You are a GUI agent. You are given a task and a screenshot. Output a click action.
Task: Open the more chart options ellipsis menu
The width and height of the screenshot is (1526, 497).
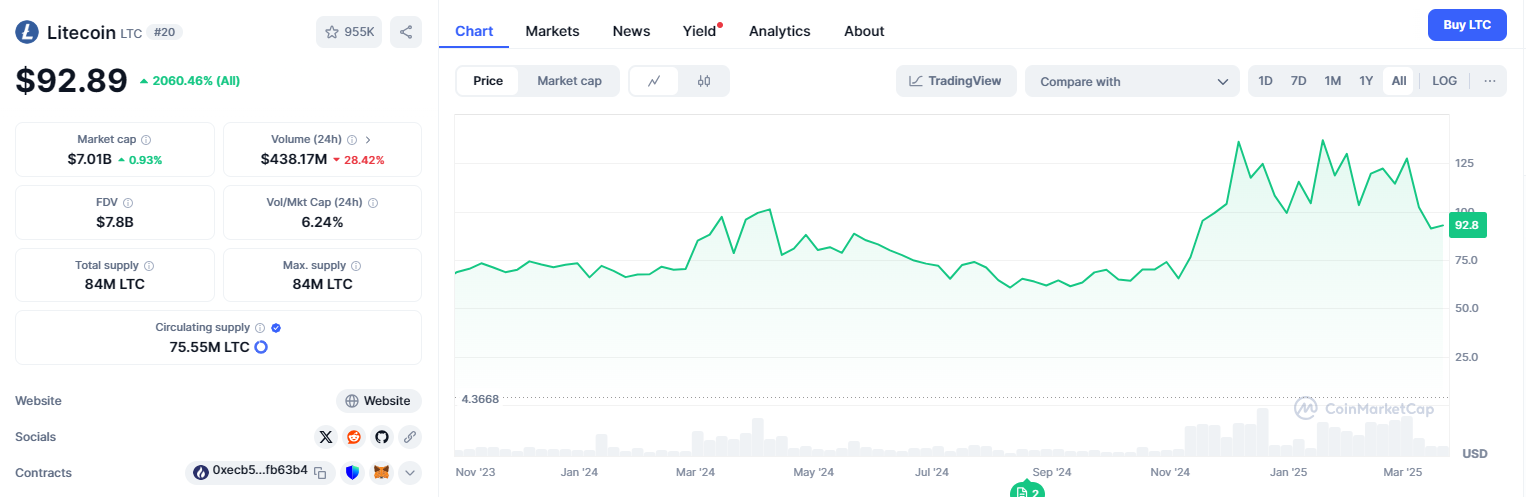tap(1489, 81)
